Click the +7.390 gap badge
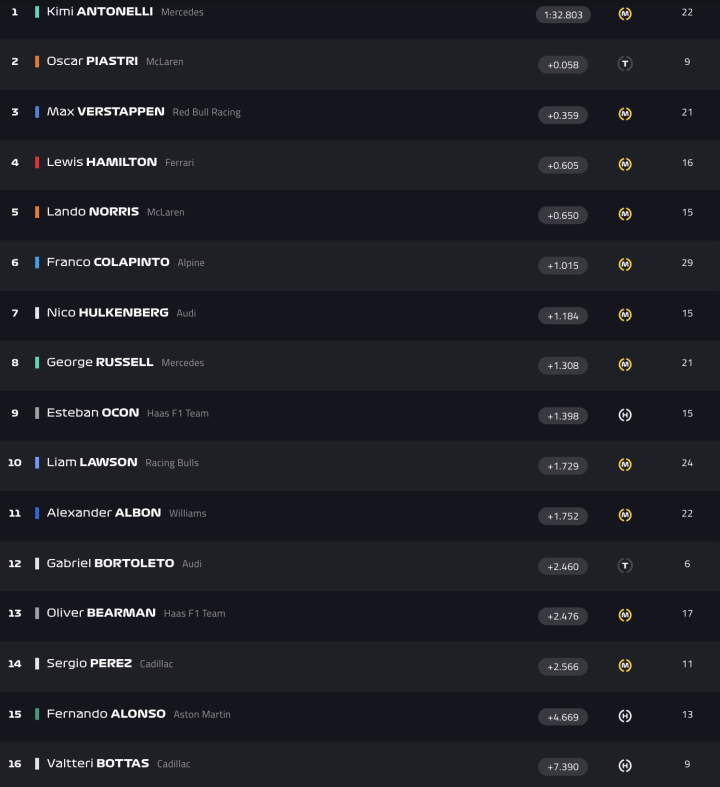The width and height of the screenshot is (720, 787). pos(563,767)
